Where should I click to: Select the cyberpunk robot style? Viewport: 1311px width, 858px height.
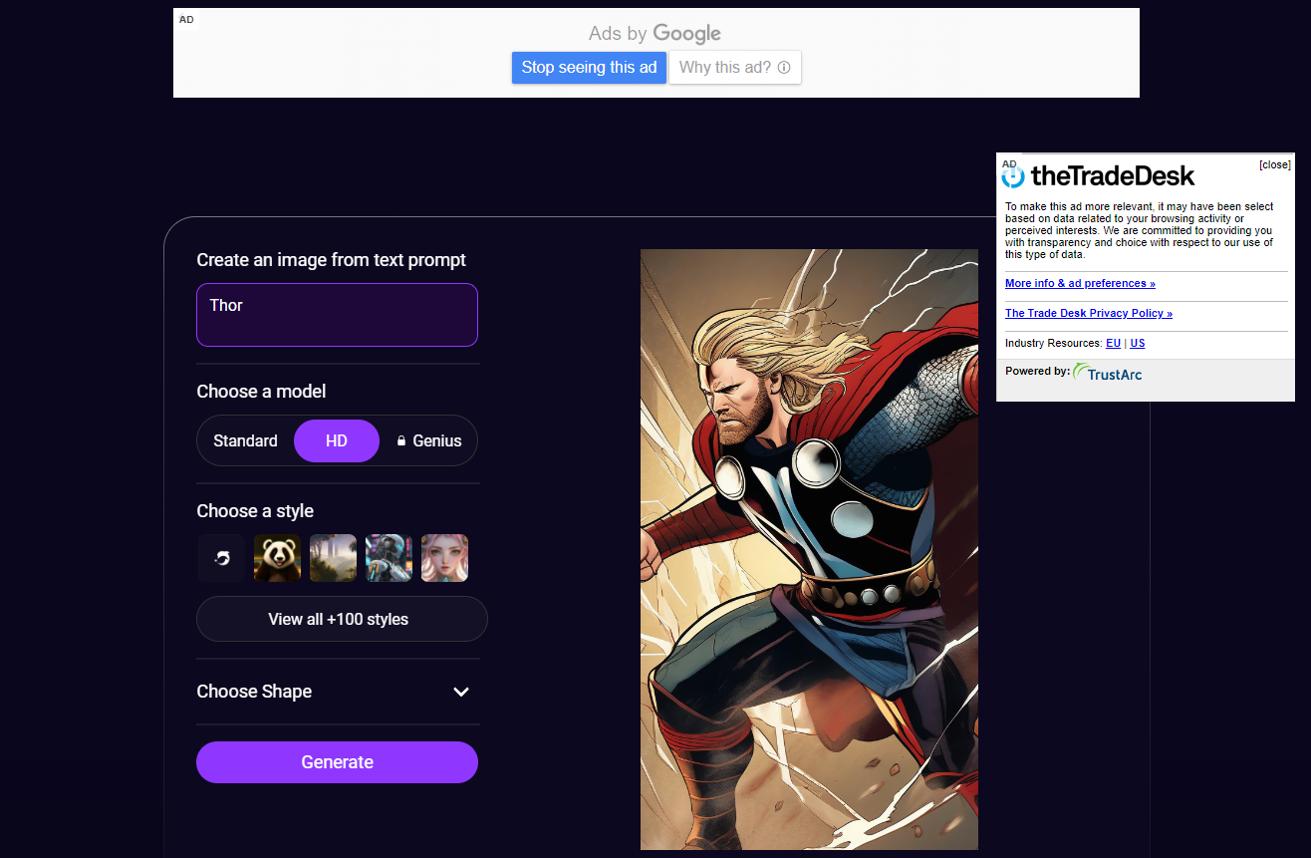389,558
